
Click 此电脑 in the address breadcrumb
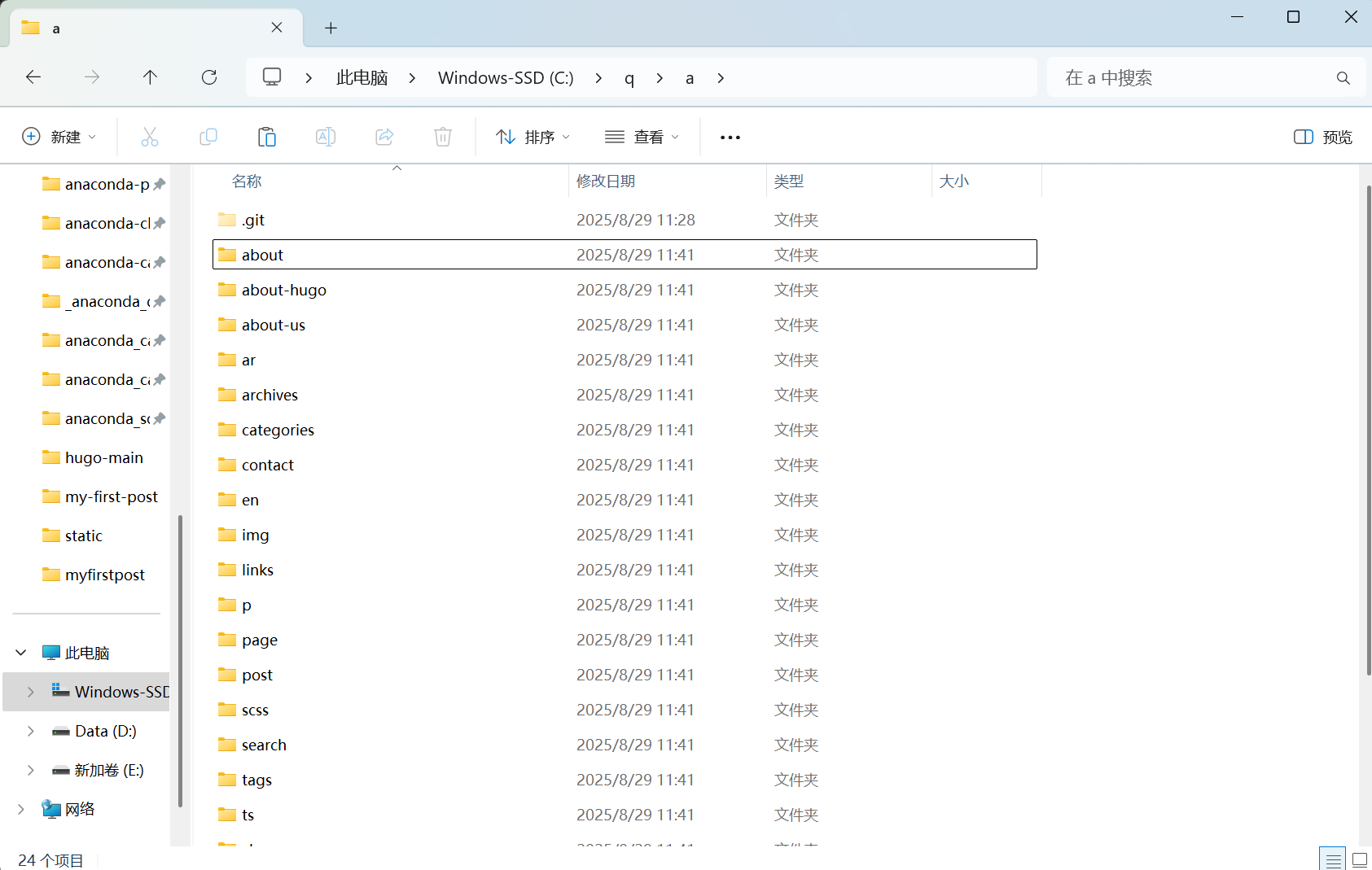pos(362,78)
